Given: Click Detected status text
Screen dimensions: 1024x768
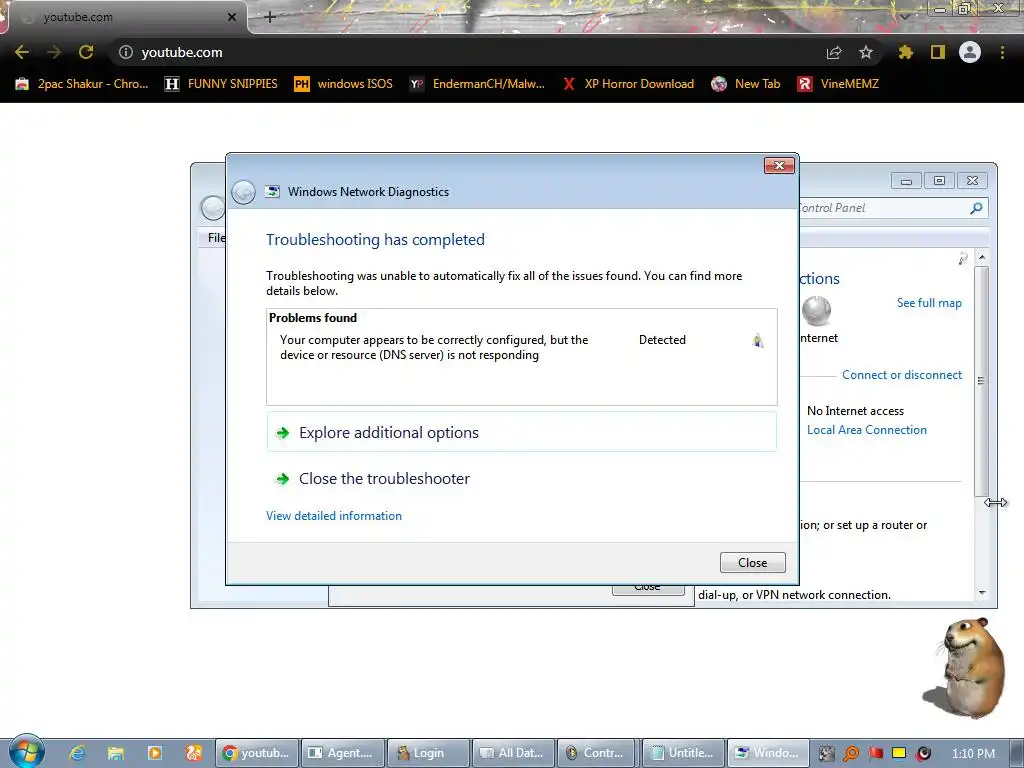Looking at the screenshot, I should [x=662, y=340].
